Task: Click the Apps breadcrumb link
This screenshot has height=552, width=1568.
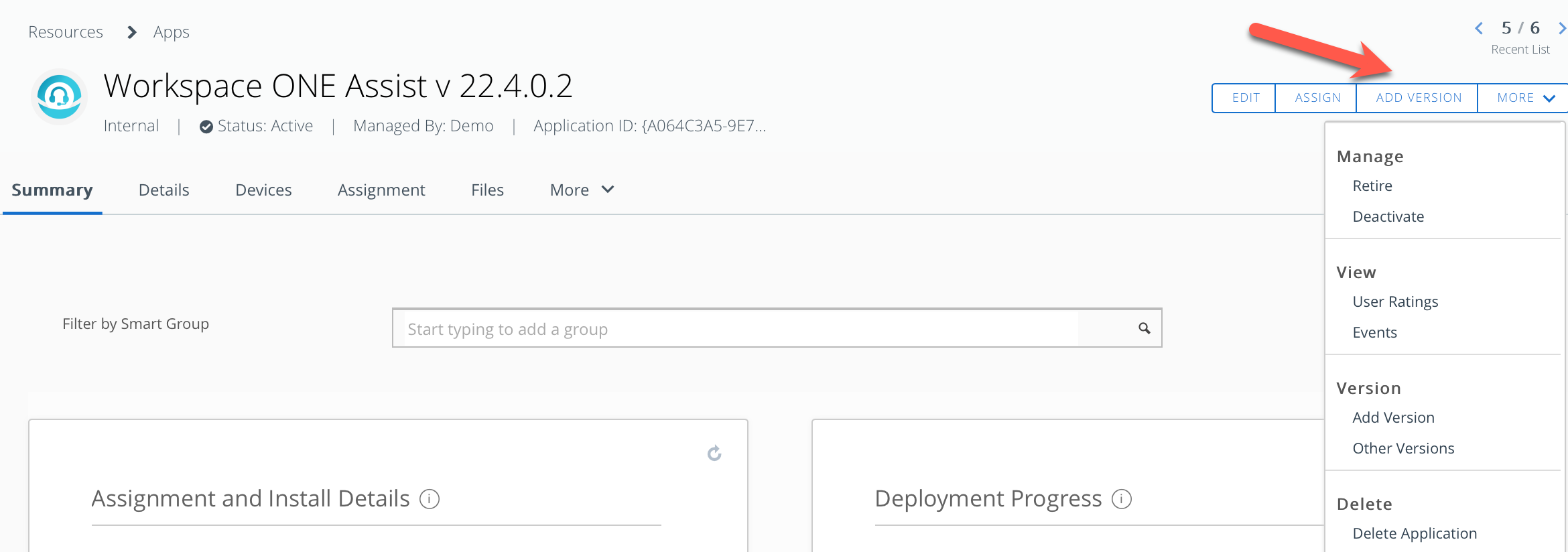Action: click(x=171, y=32)
